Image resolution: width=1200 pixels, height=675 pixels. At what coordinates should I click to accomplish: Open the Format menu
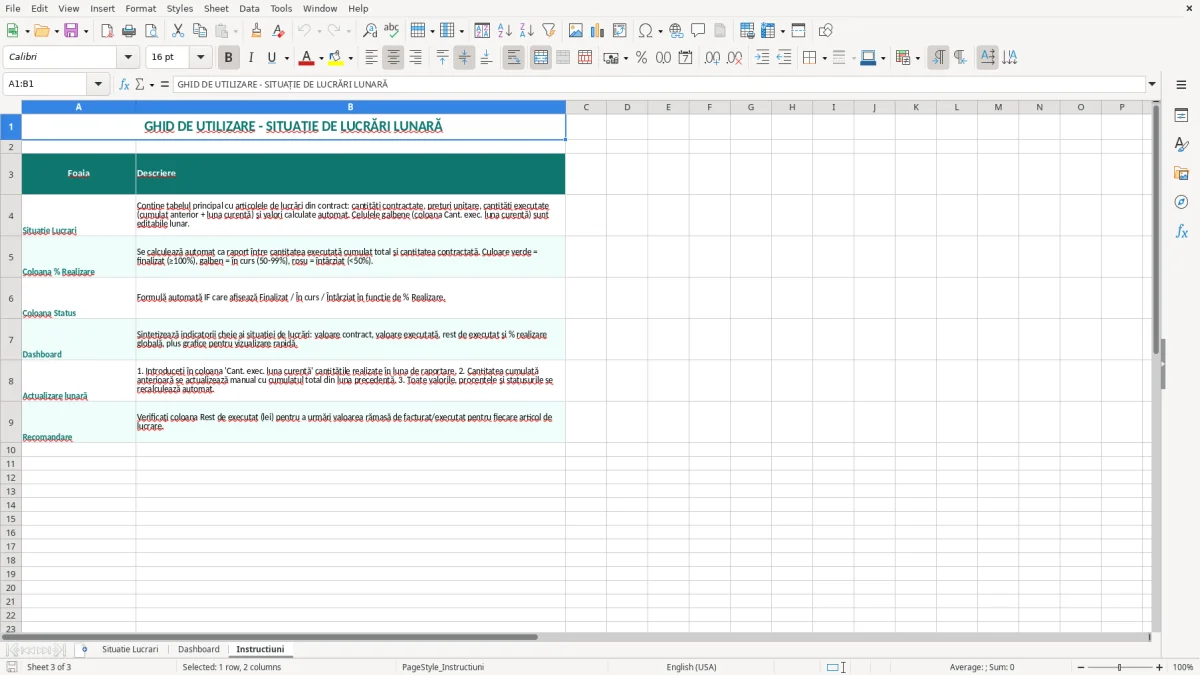140,8
